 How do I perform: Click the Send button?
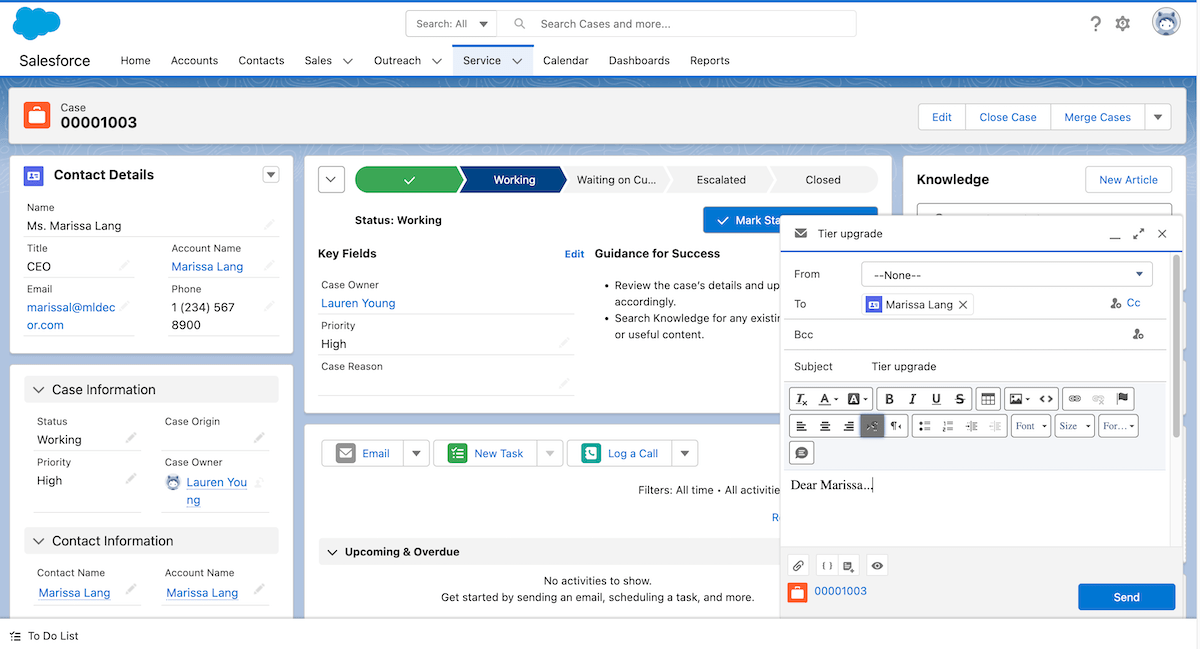coord(1126,597)
